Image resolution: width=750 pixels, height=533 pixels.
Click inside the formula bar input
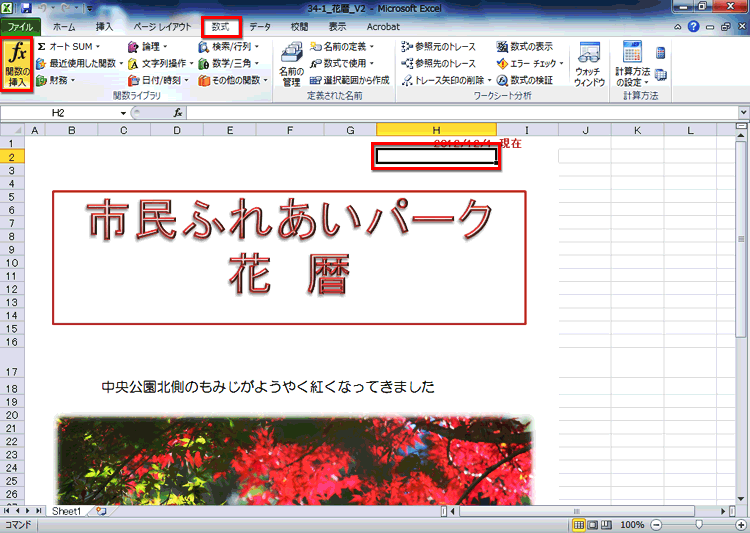(462, 113)
